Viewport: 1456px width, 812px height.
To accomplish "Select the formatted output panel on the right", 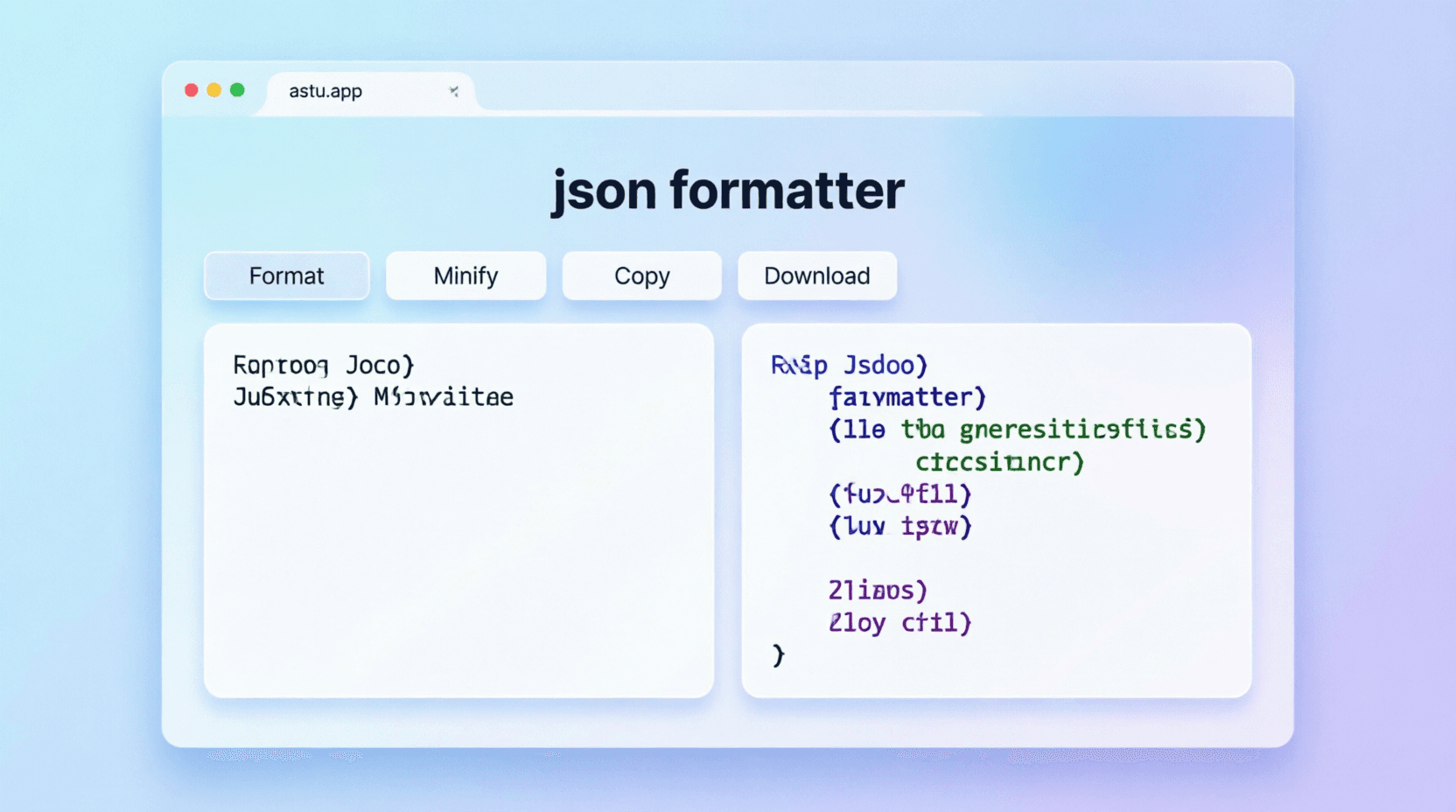I will click(997, 525).
